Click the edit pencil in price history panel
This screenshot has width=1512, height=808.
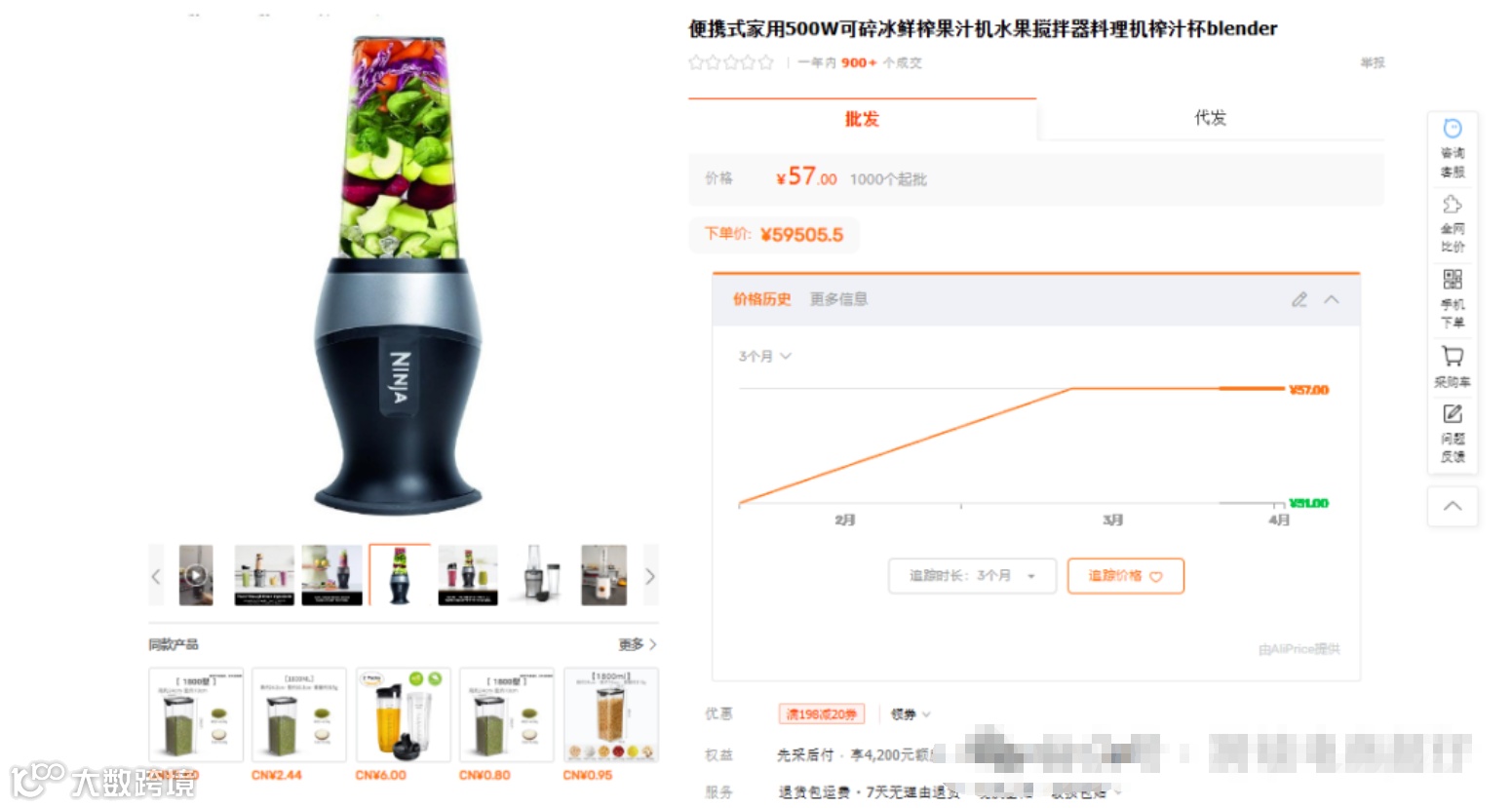coord(1299,299)
